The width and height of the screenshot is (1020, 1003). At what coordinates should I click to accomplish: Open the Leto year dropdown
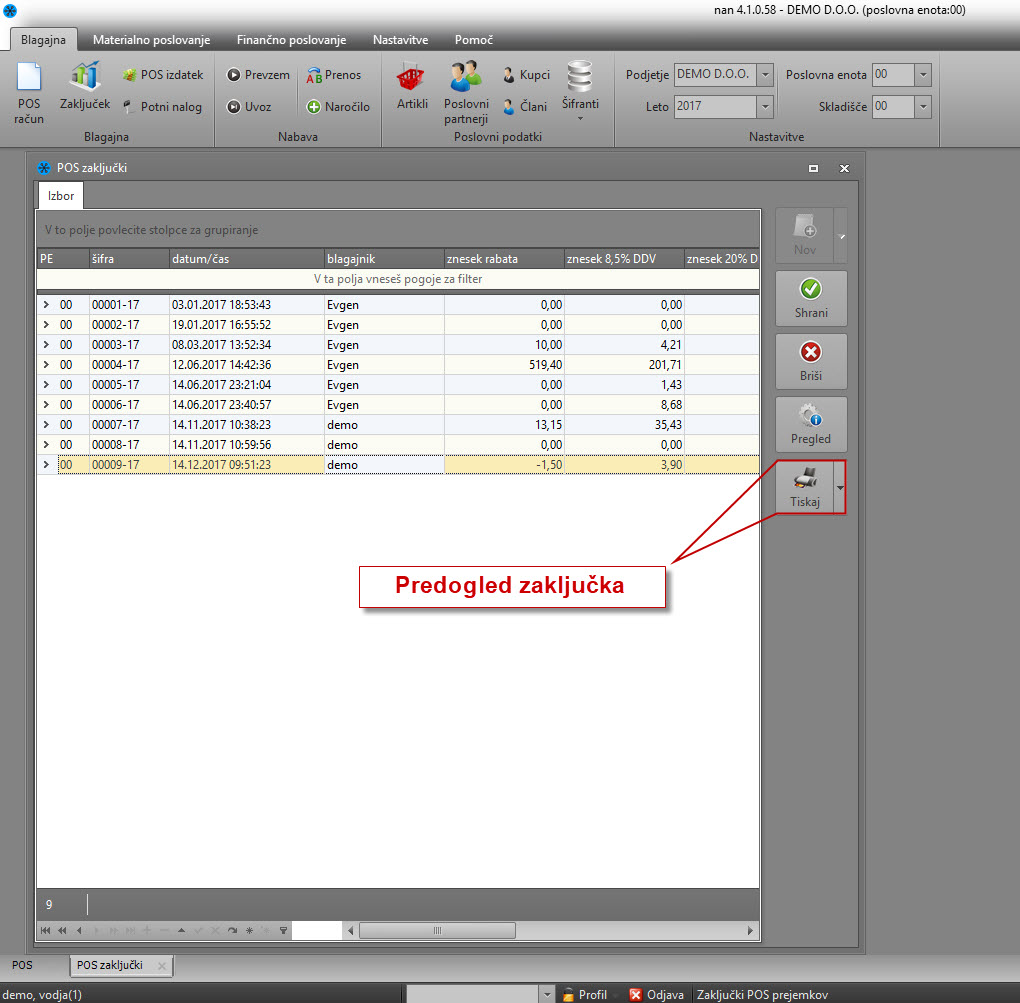click(x=765, y=106)
